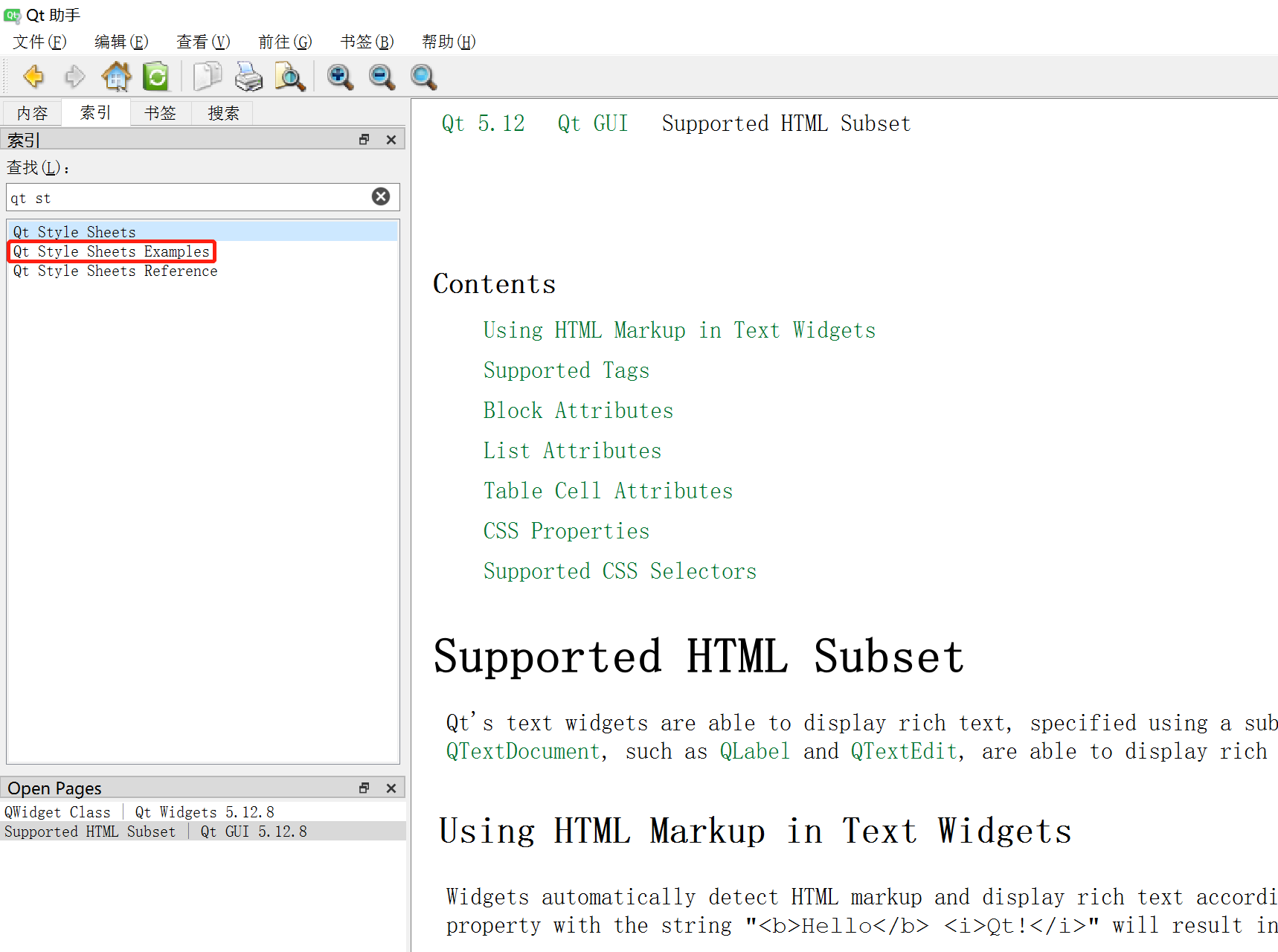Open the QTextDocument class link
This screenshot has height=952, width=1278.
coord(523,751)
